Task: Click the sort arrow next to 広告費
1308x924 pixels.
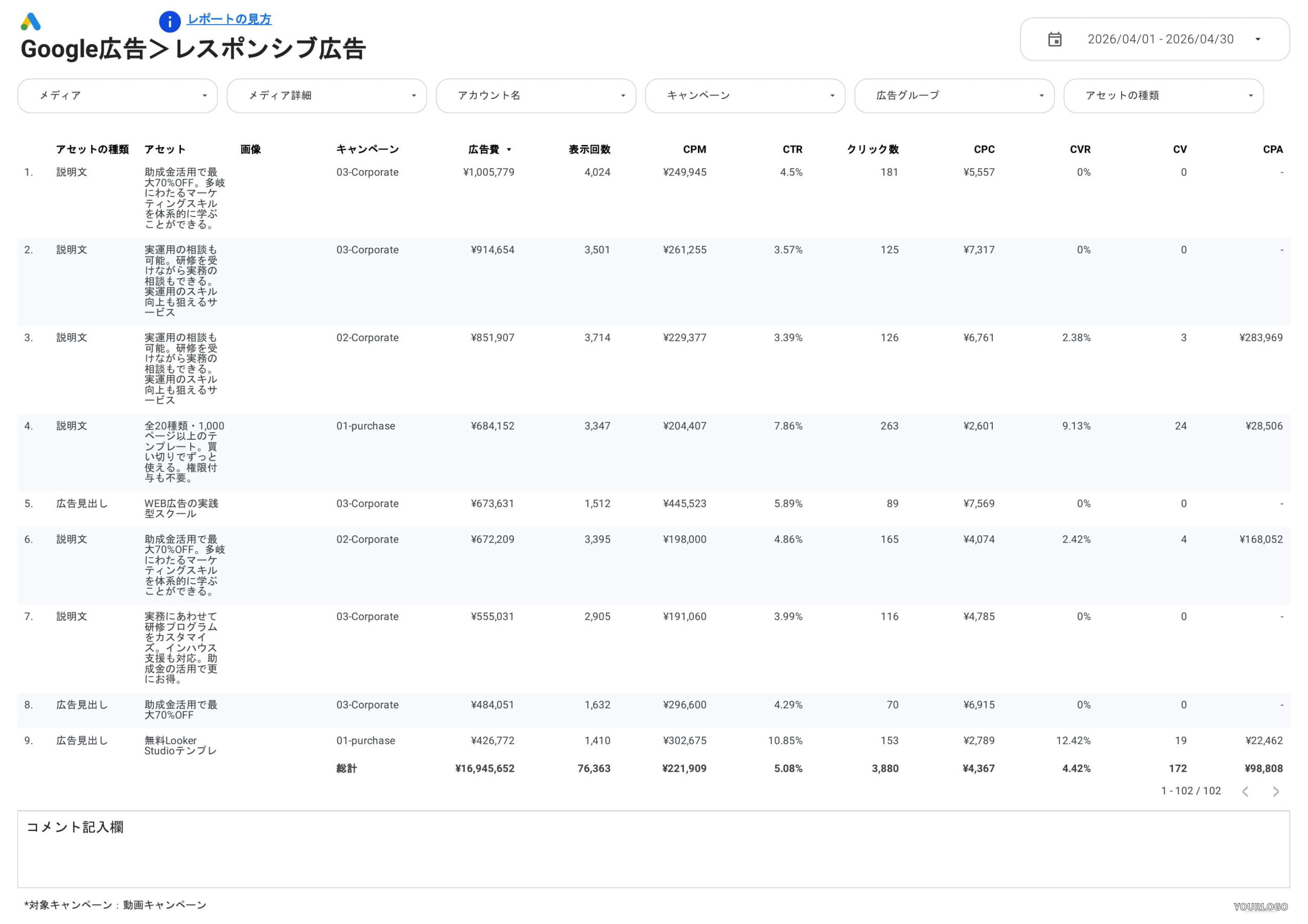Action: (509, 150)
